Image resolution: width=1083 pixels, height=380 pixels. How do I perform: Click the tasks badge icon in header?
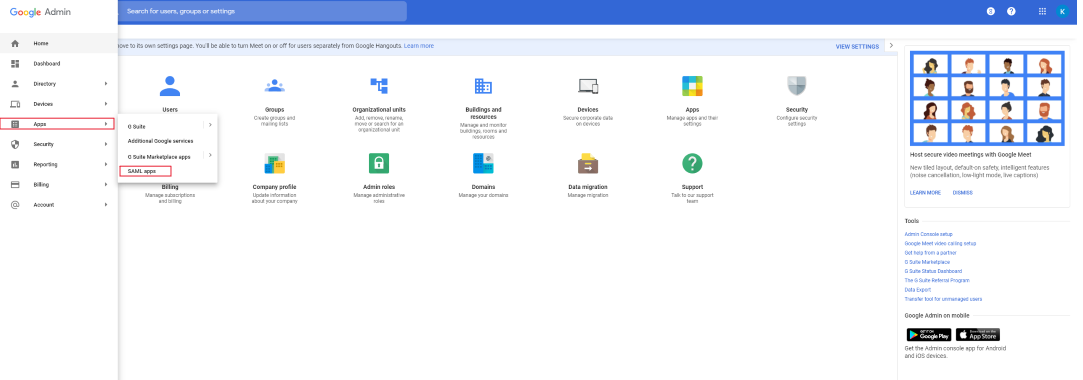coord(991,11)
